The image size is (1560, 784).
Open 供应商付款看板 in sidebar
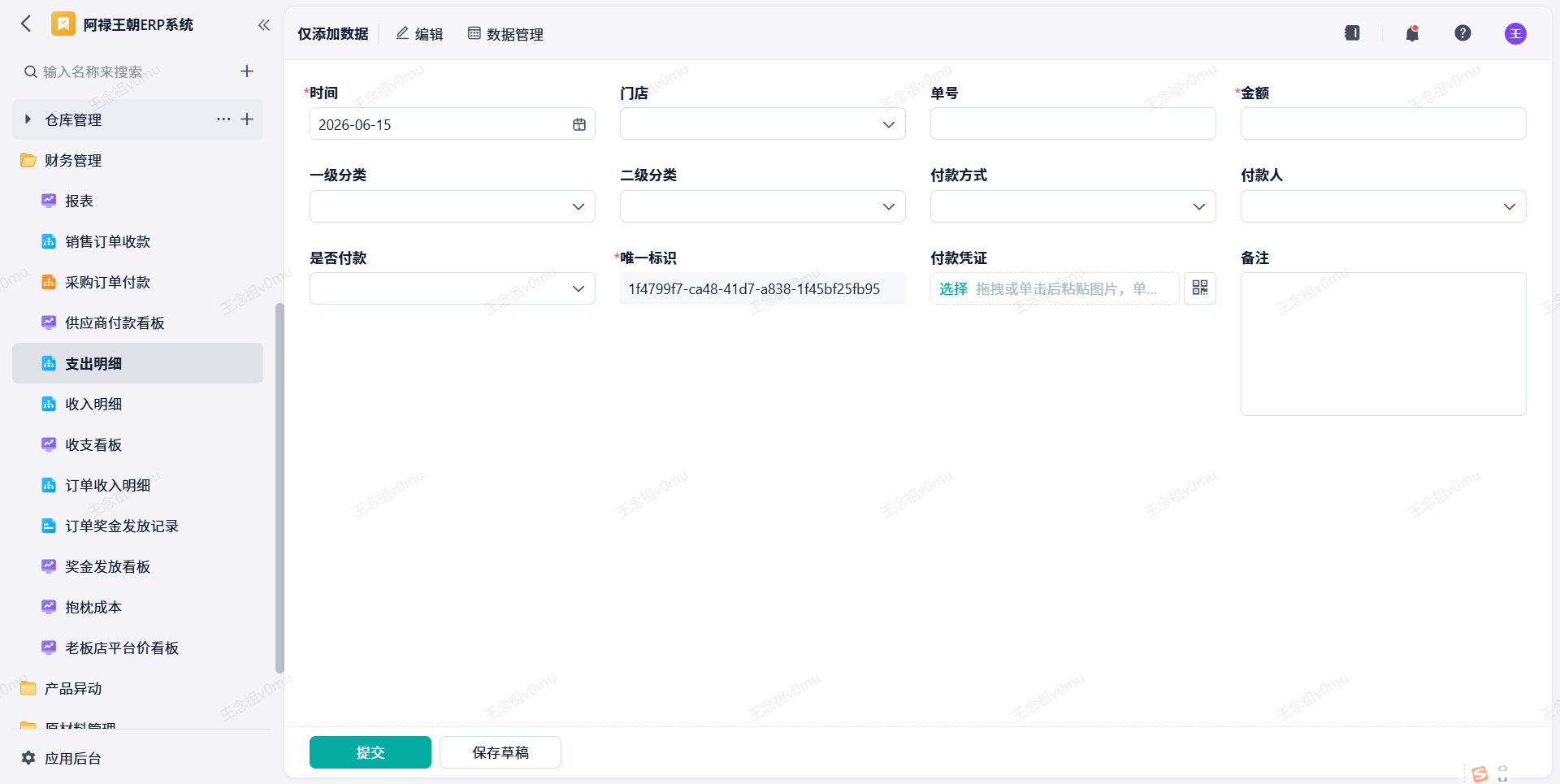(137, 323)
